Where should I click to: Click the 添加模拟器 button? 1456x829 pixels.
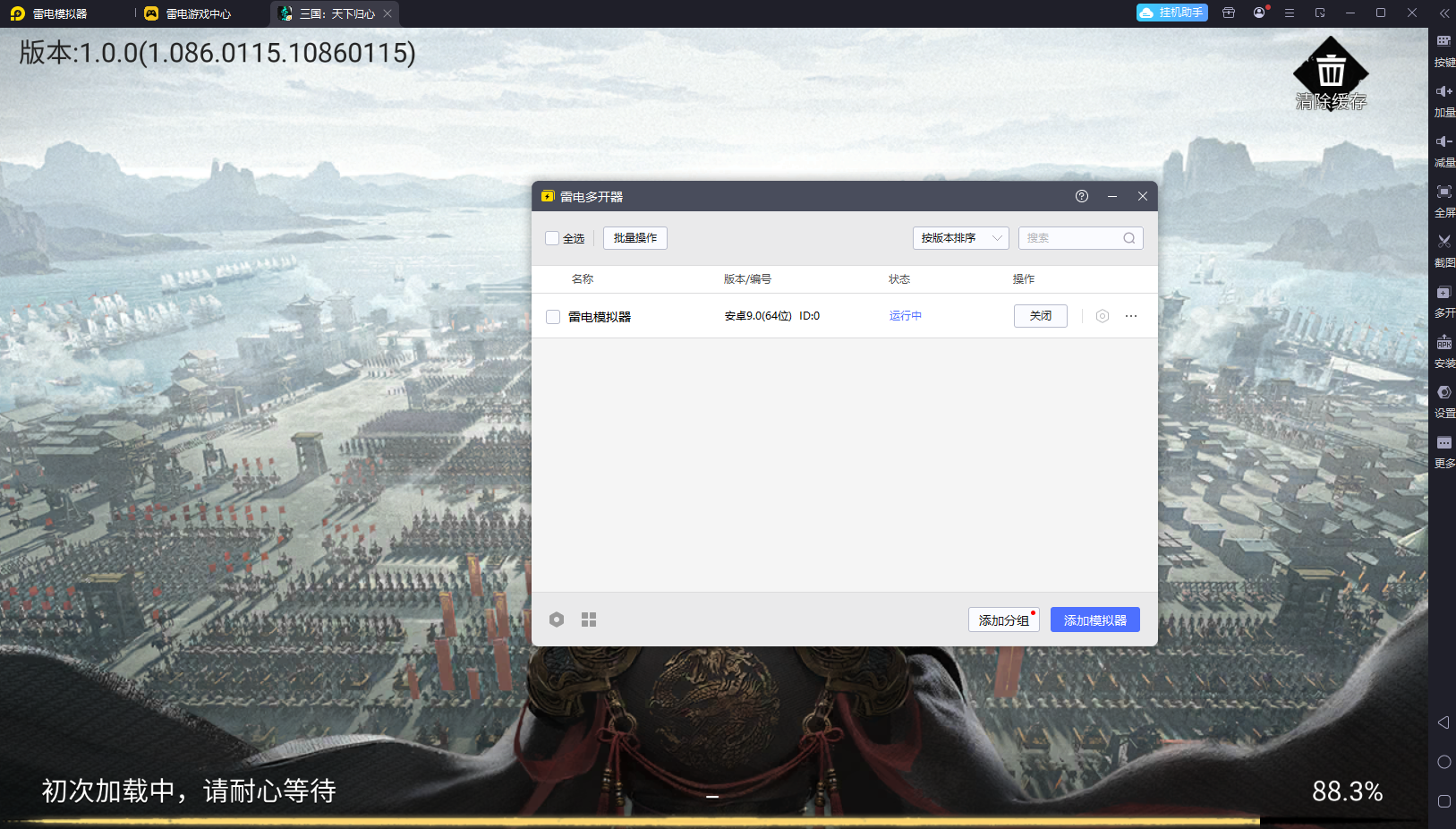pos(1094,620)
